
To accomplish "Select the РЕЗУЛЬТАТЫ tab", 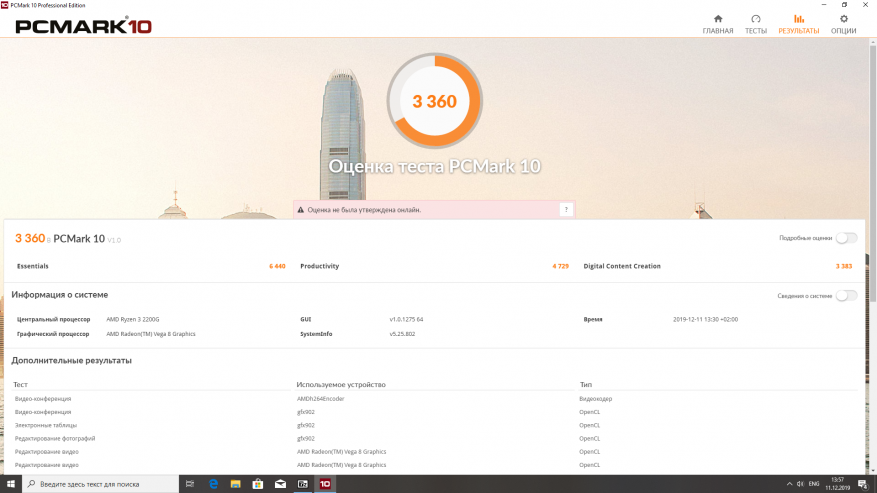I will pos(799,25).
